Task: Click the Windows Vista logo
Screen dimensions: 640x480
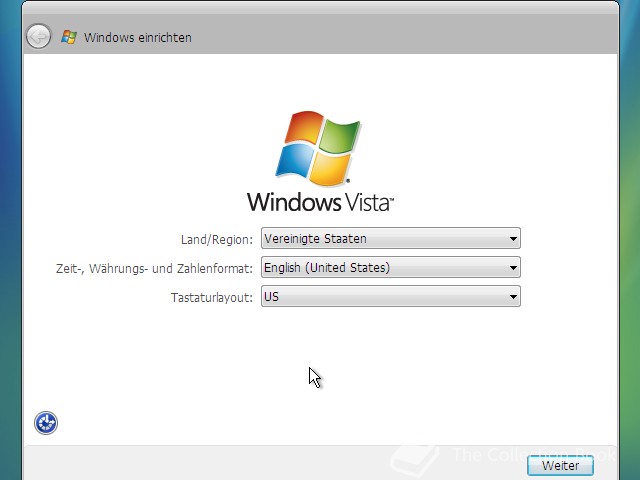Action: [320, 162]
